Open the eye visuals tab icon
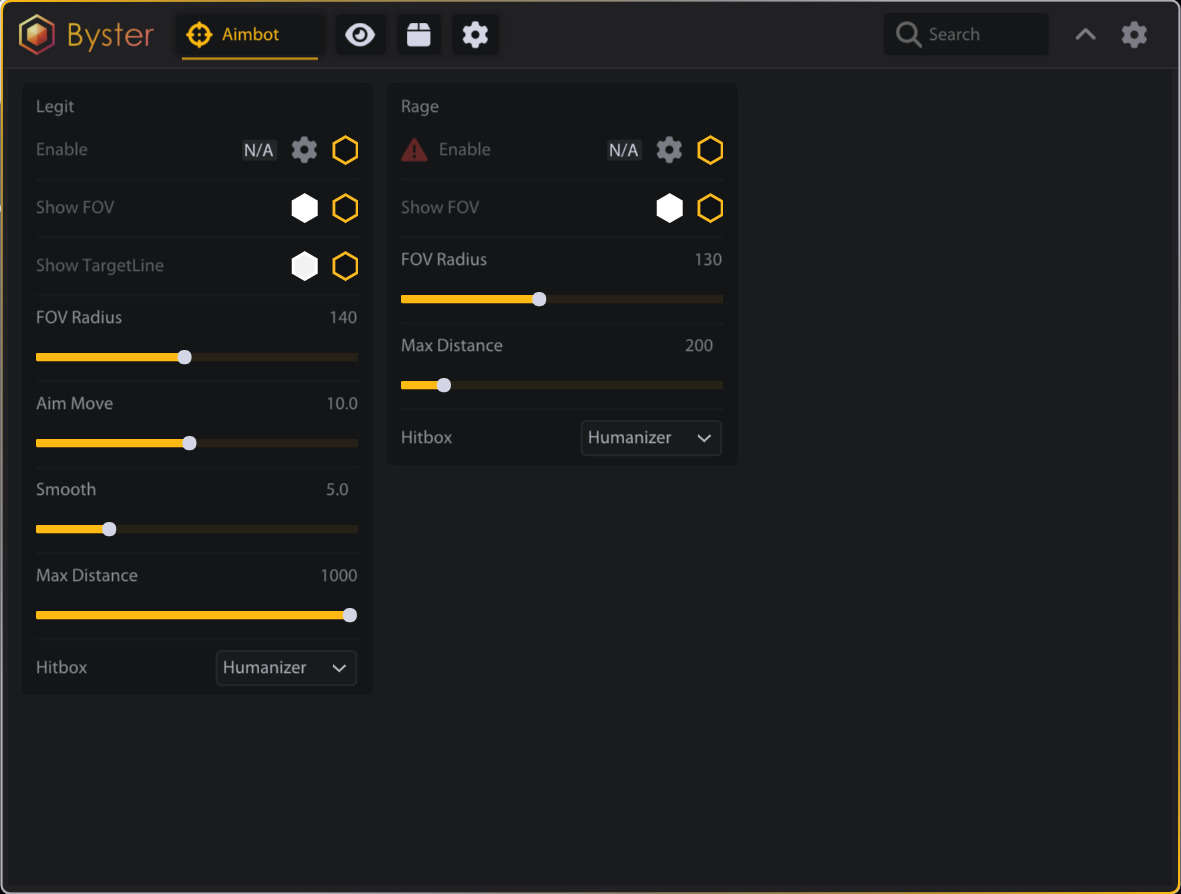The width and height of the screenshot is (1181, 894). (x=360, y=35)
